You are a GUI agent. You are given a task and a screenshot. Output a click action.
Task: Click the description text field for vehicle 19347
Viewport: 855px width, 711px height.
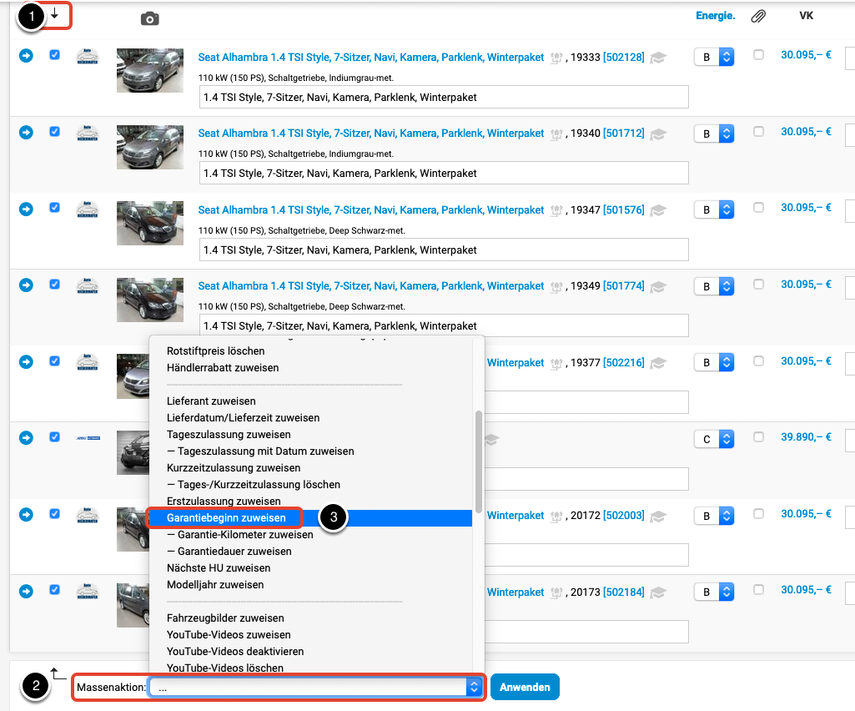[444, 250]
